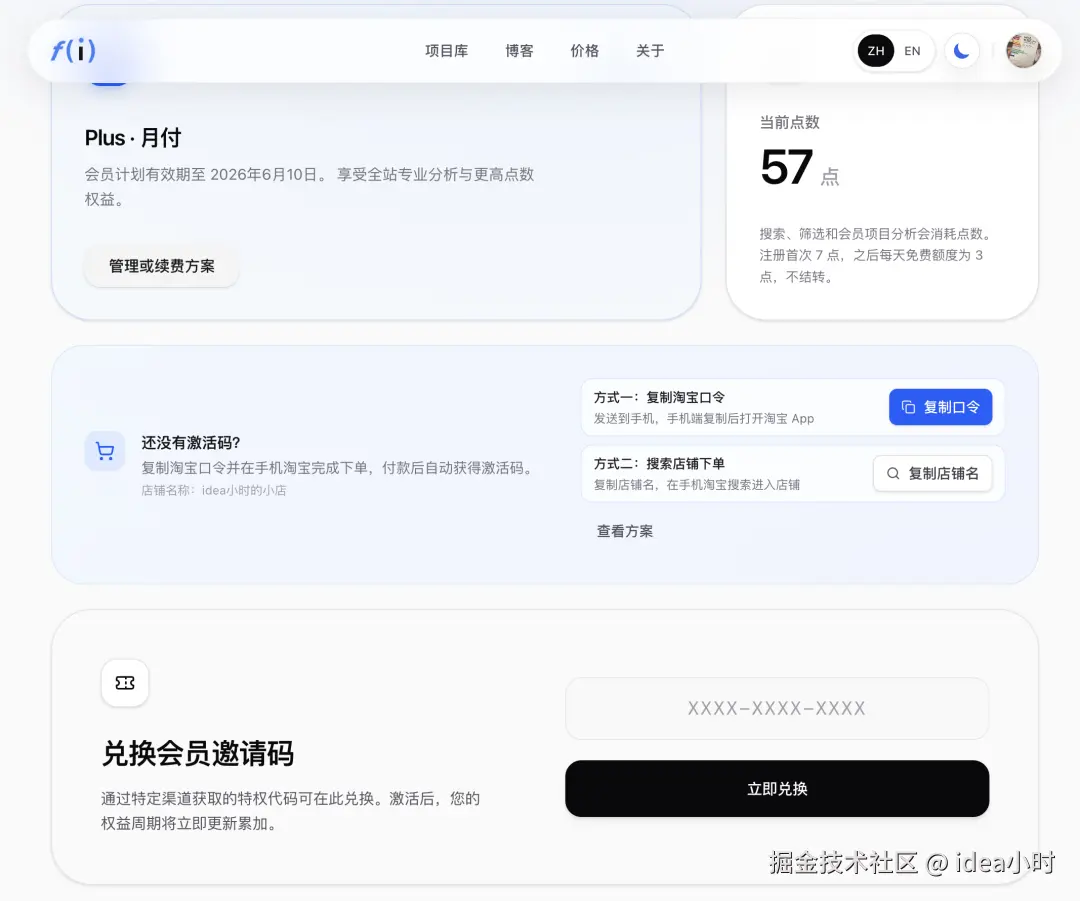This screenshot has height=901, width=1080.
Task: Click the search icon inside 复制店铺名 button
Action: tap(893, 474)
